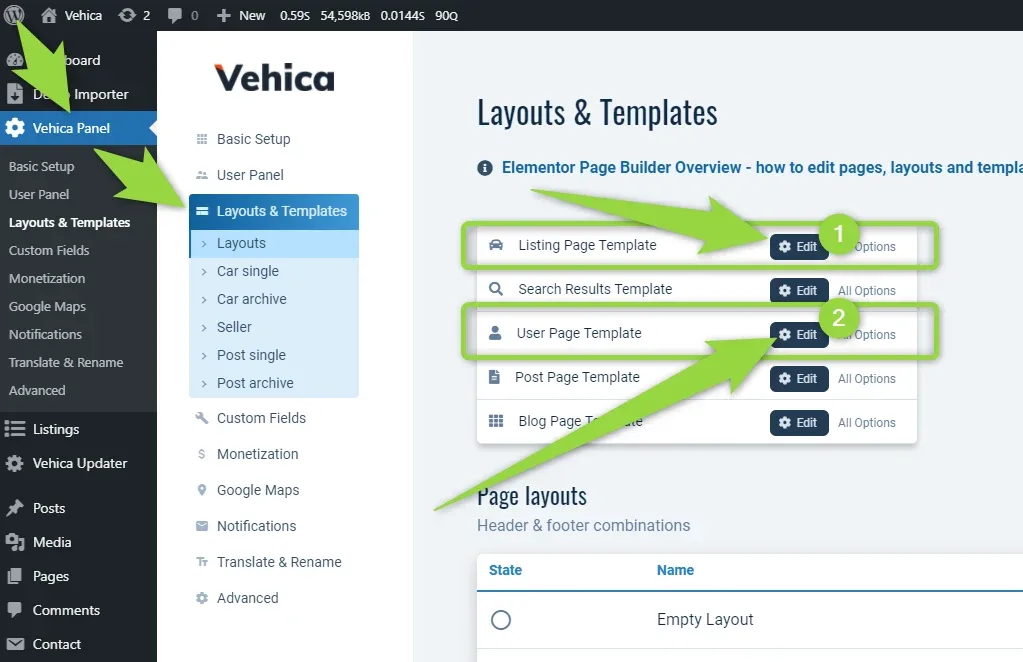
Task: Open Basic Setup in WordPress submenu
Action: (x=41, y=166)
